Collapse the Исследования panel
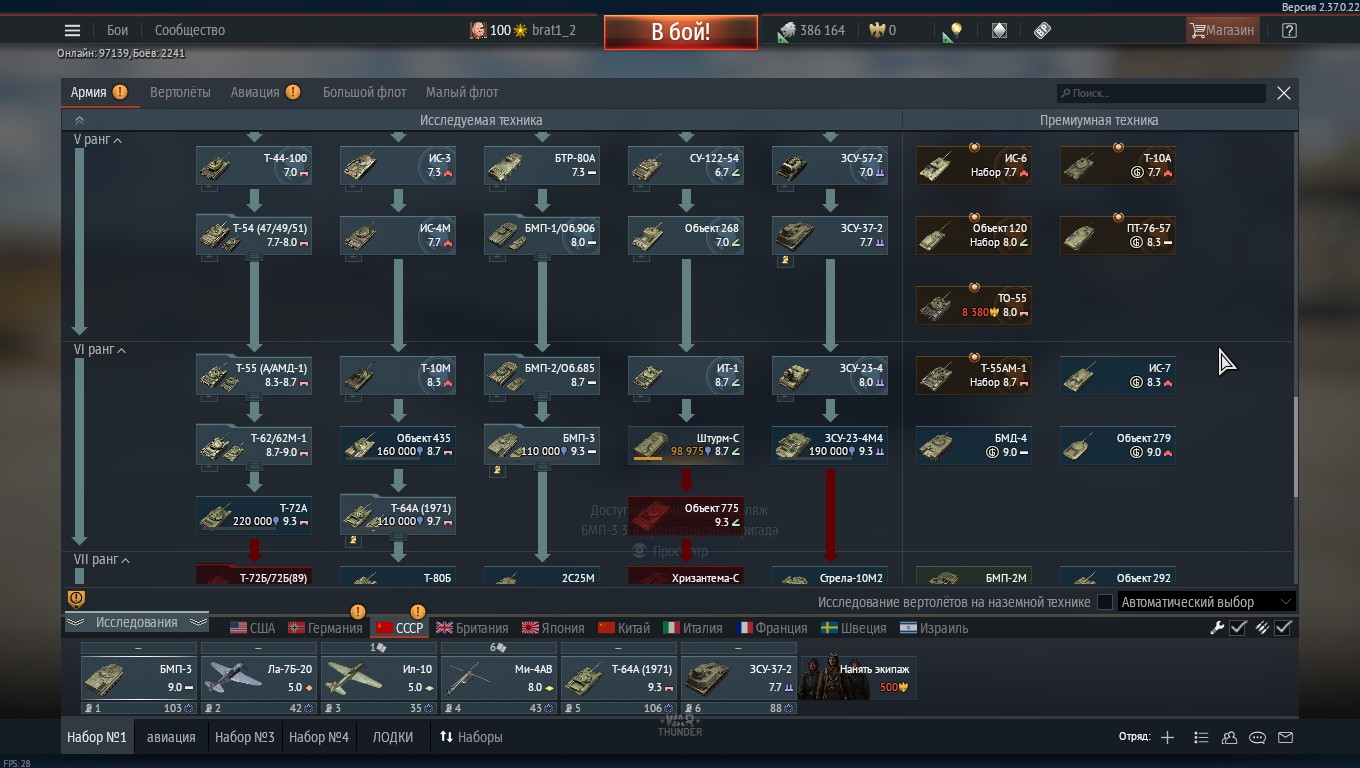 (x=136, y=622)
